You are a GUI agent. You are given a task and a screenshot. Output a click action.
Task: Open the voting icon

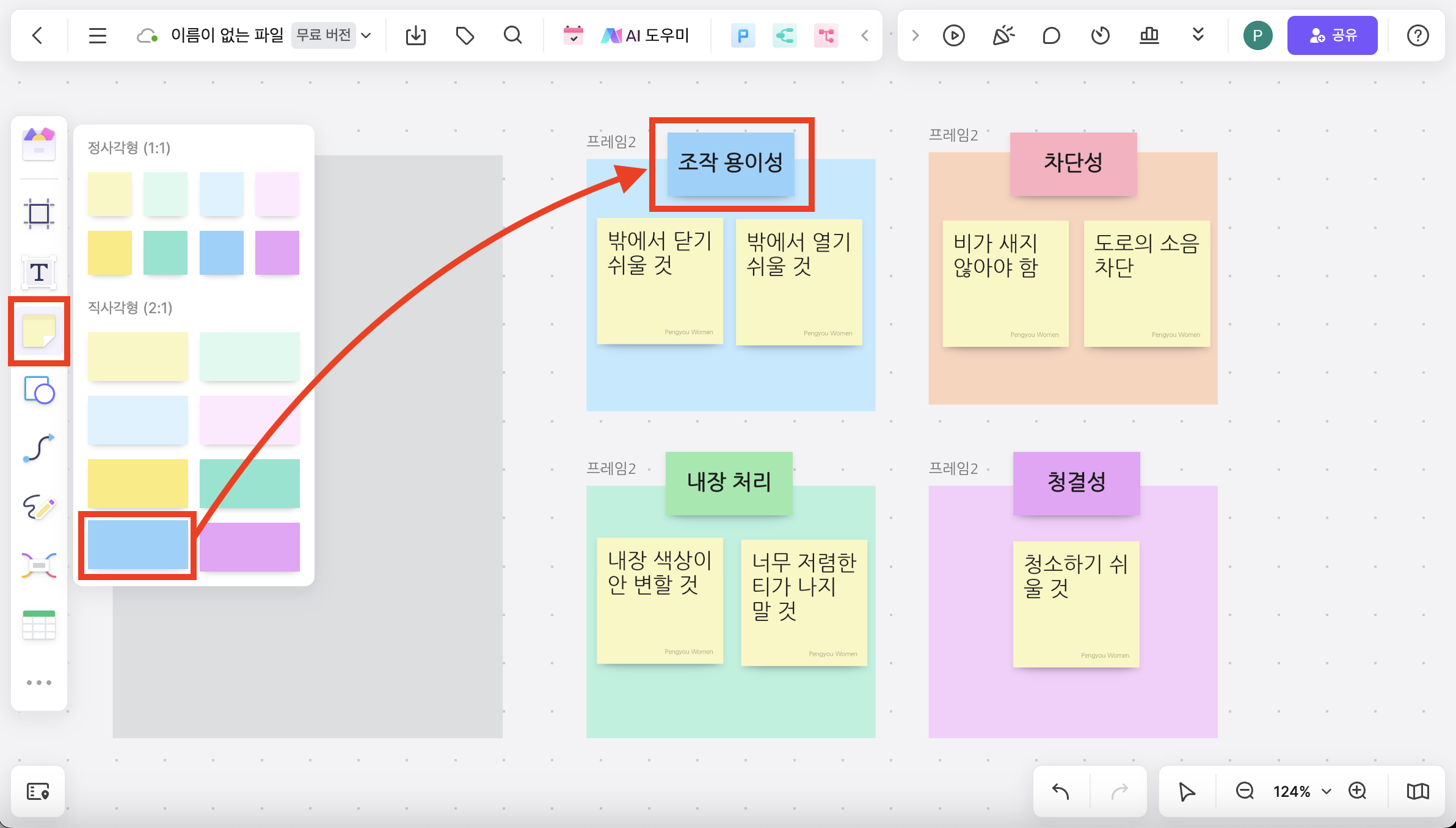tap(1149, 35)
